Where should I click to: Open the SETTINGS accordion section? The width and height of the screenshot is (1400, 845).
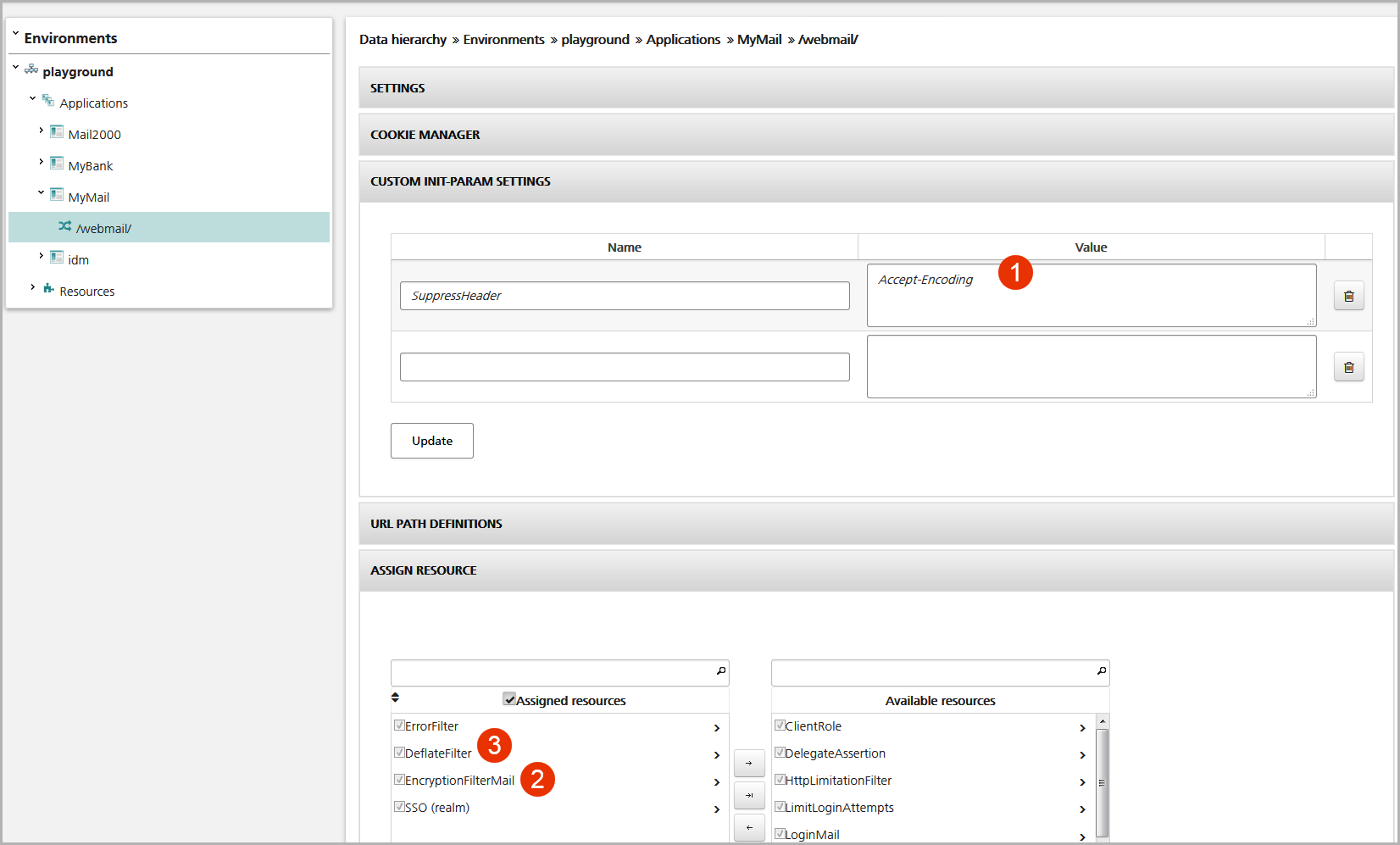coord(876,88)
